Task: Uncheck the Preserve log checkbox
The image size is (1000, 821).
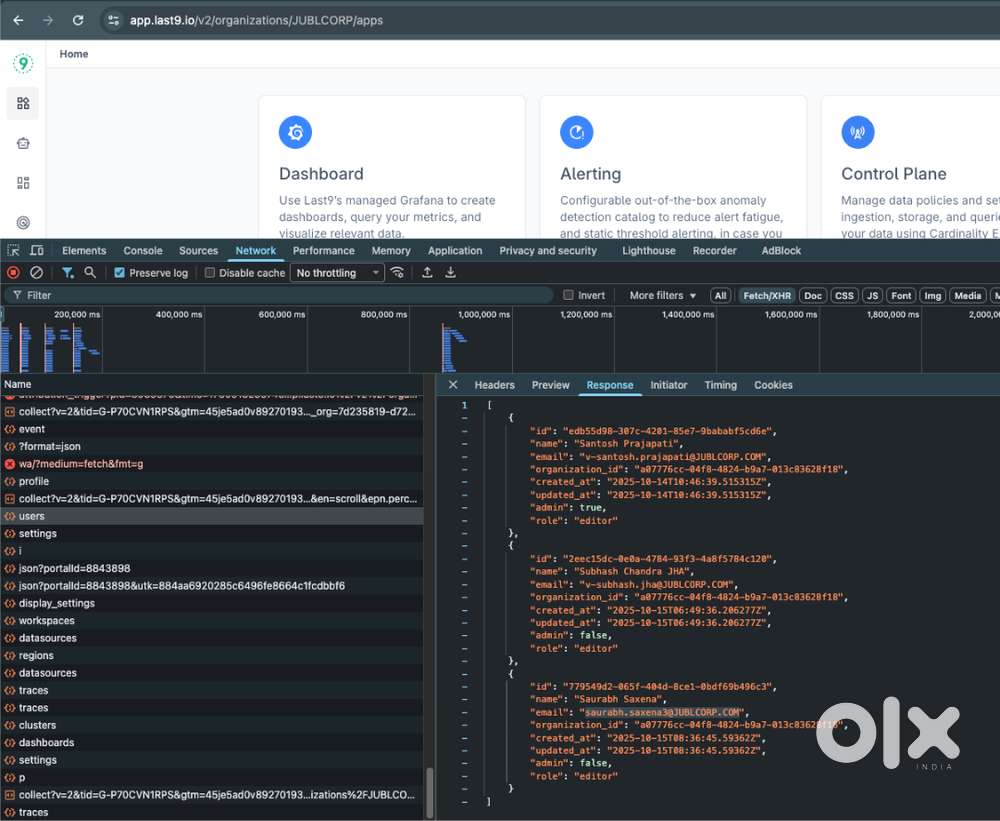Action: [120, 273]
